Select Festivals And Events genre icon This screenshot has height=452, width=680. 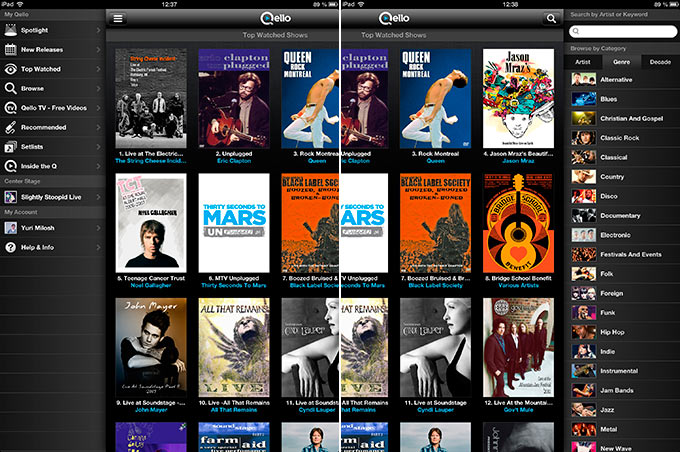click(x=583, y=254)
